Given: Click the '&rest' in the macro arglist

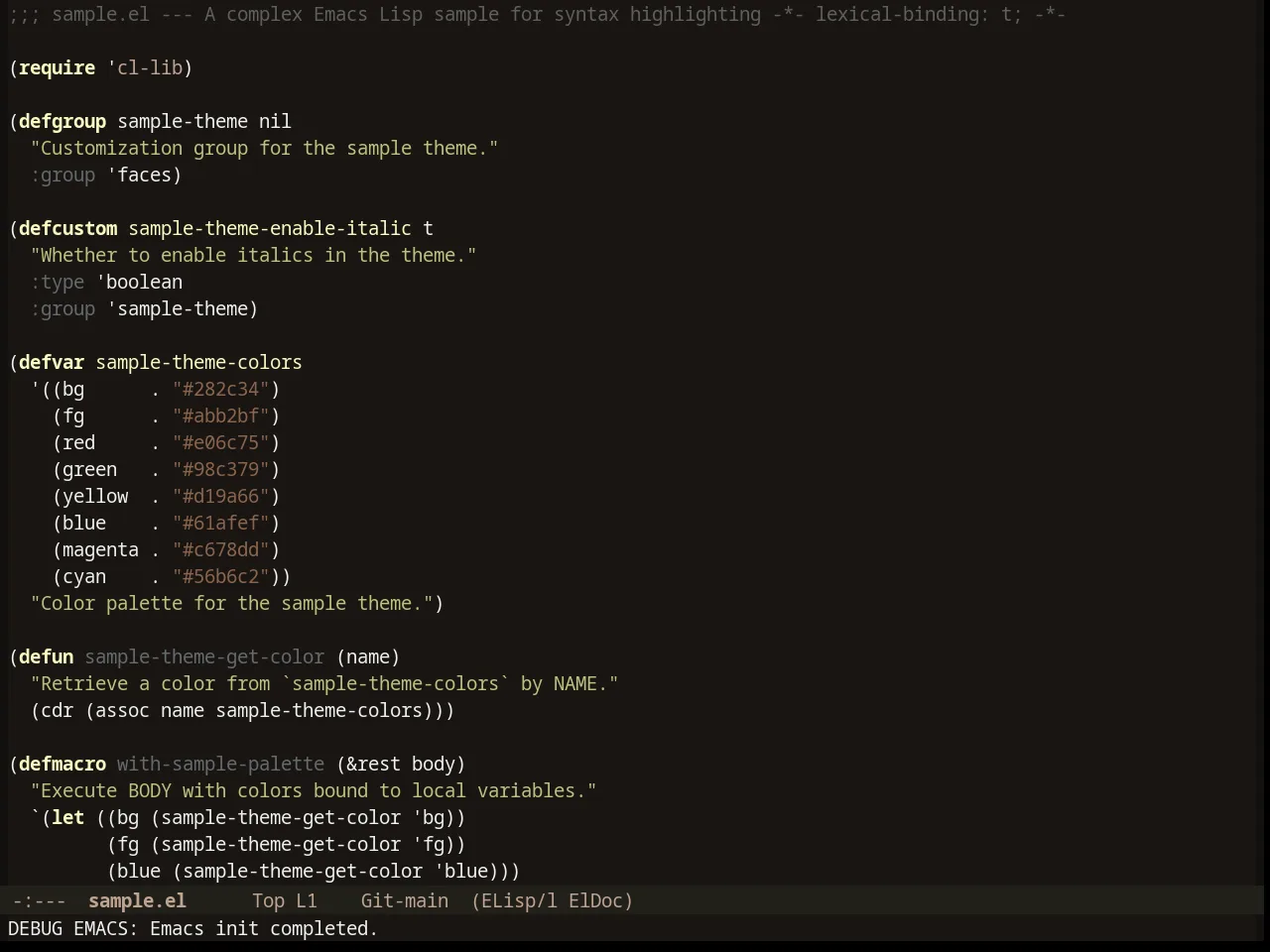Looking at the screenshot, I should point(374,765).
